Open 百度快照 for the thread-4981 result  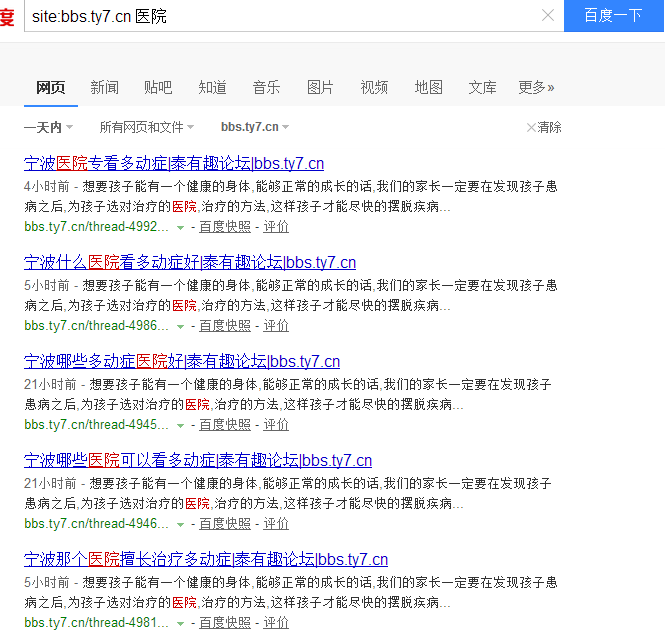coord(225,622)
